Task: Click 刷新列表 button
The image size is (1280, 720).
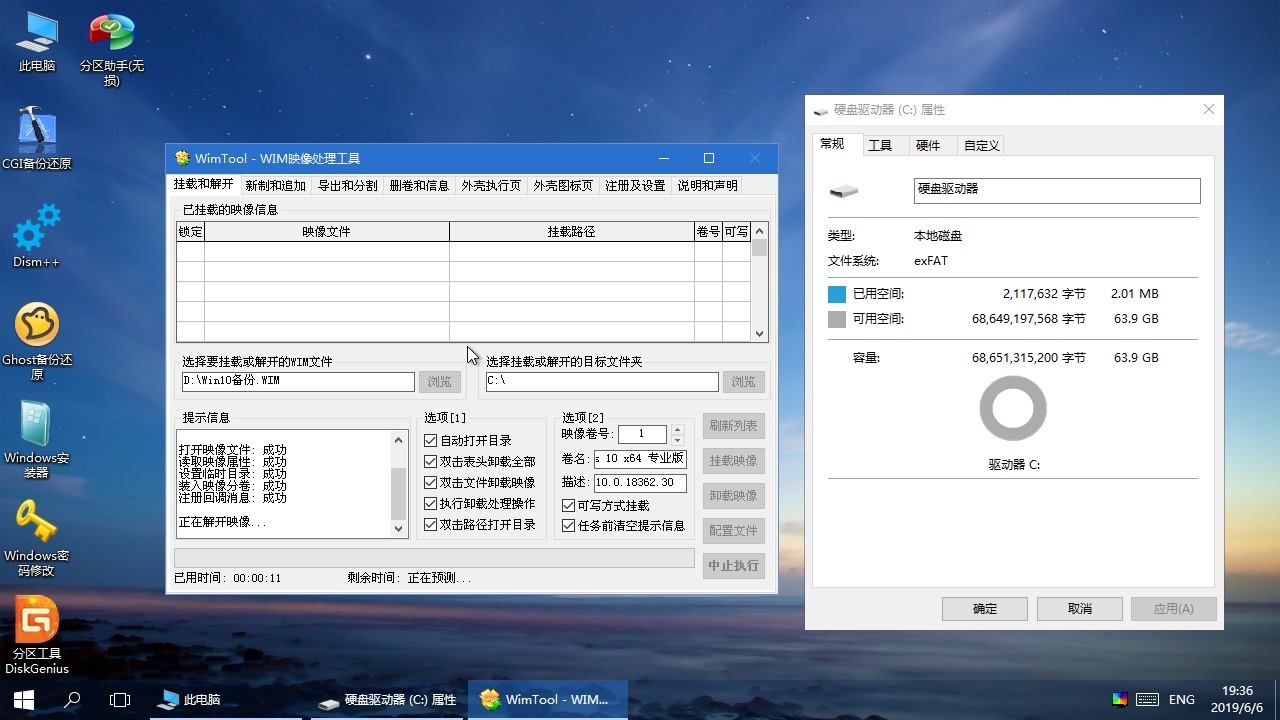Action: click(x=734, y=426)
